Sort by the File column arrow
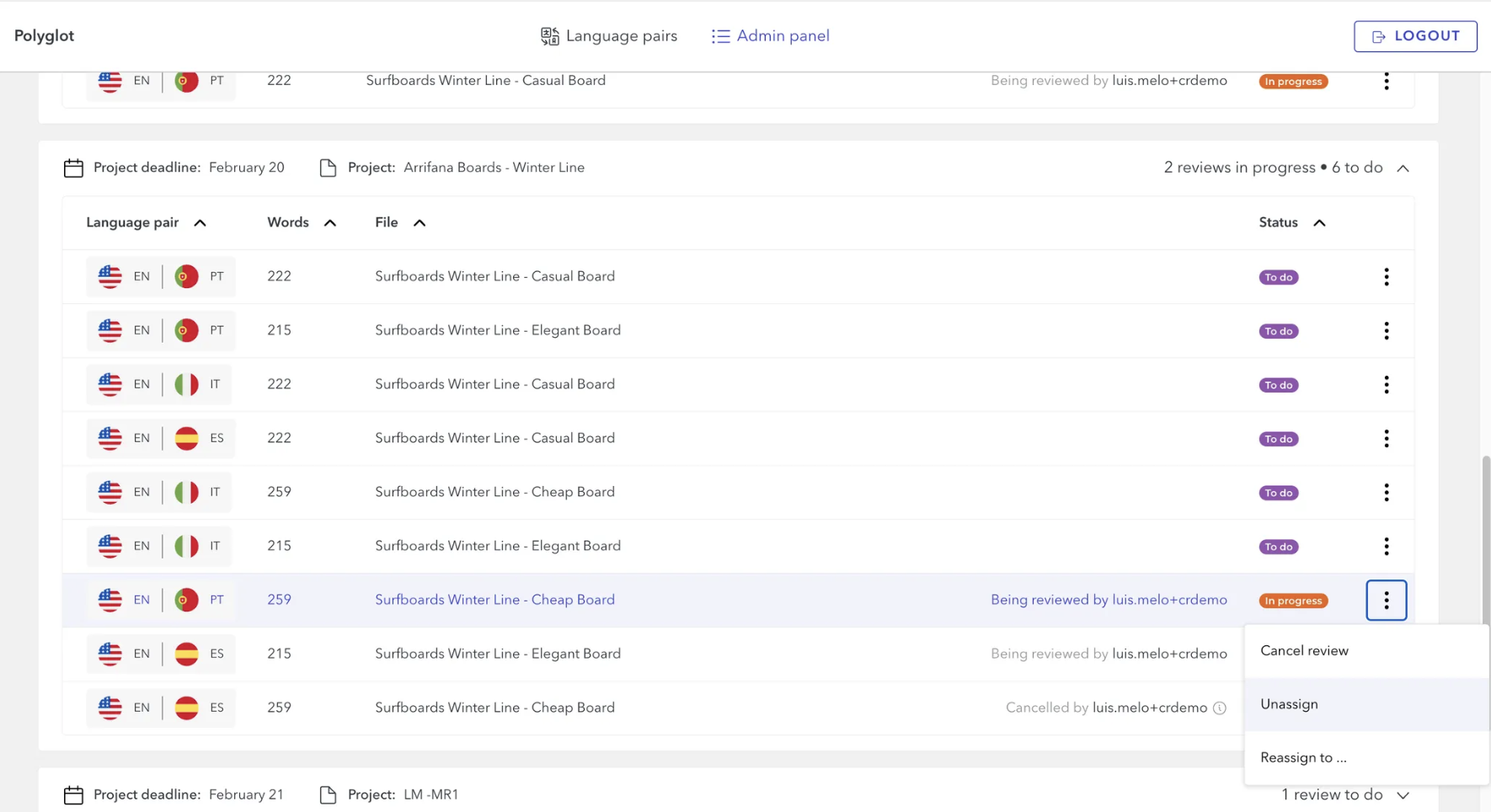 point(420,223)
